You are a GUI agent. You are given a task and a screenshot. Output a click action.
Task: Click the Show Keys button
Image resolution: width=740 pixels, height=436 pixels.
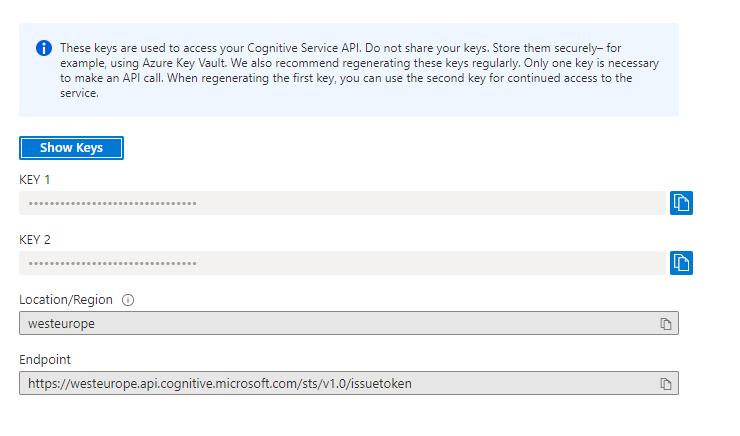click(x=71, y=148)
